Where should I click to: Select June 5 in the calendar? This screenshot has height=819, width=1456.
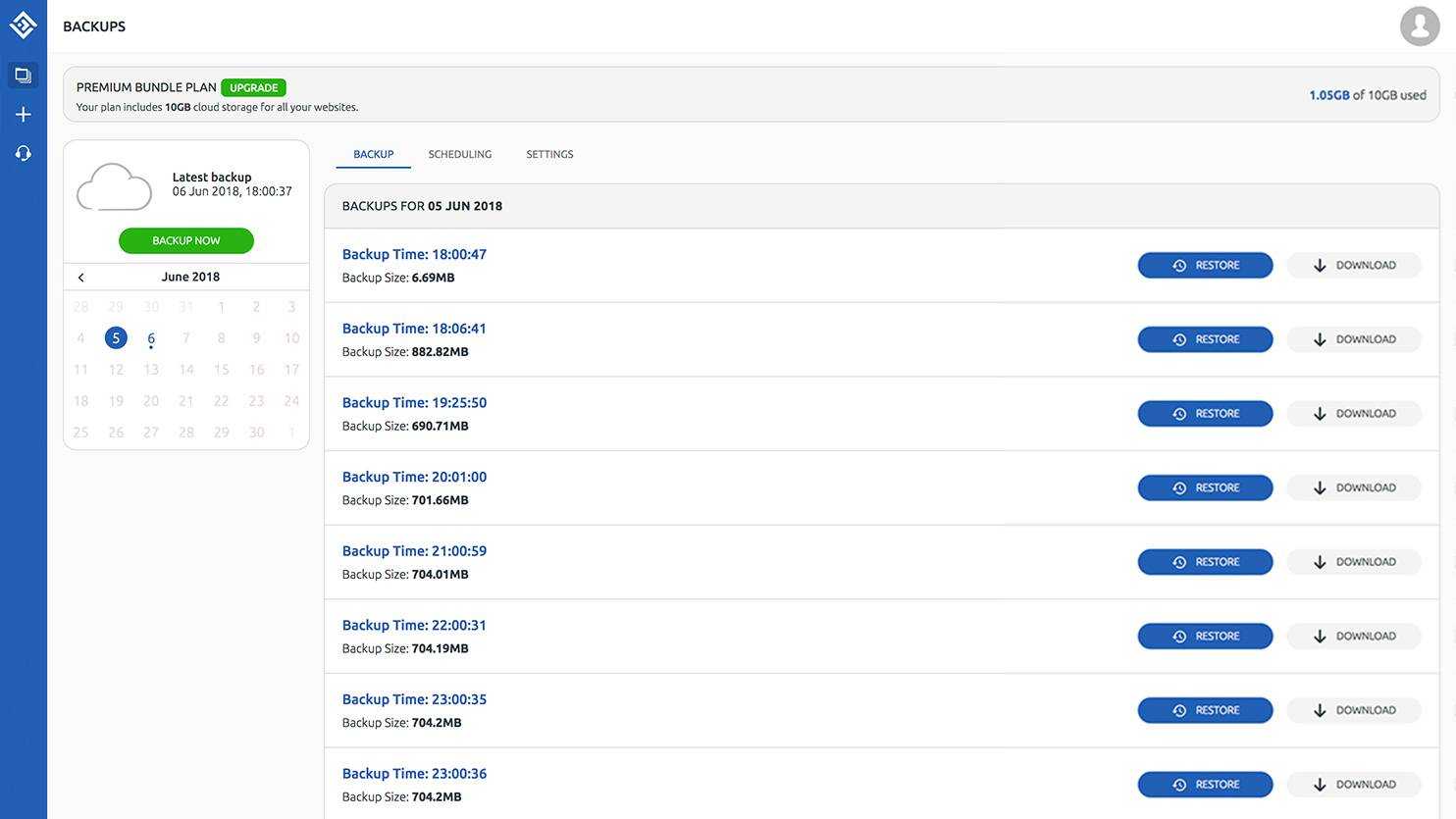[x=116, y=337]
